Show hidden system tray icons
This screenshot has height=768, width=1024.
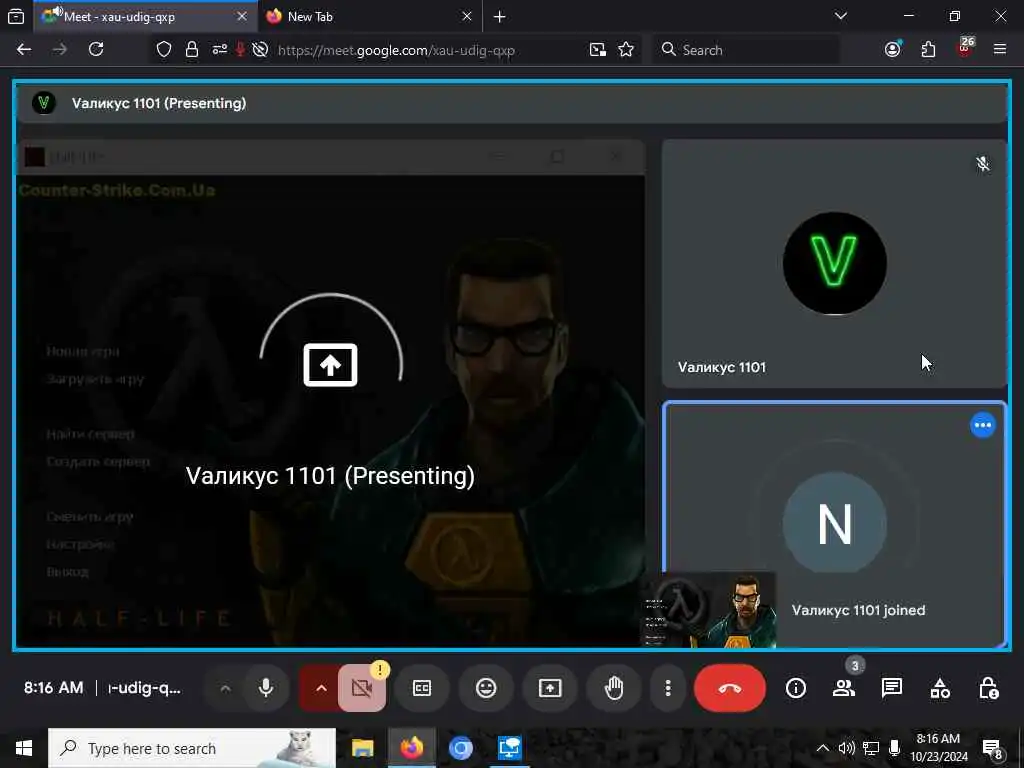pyautogui.click(x=823, y=748)
